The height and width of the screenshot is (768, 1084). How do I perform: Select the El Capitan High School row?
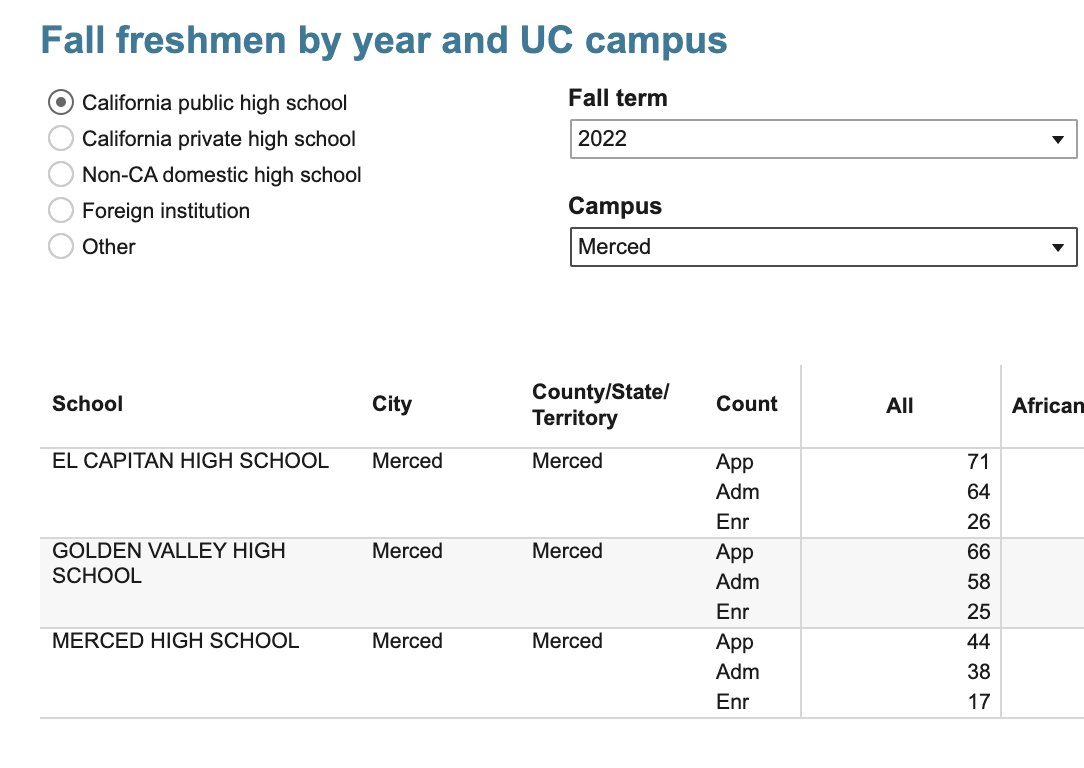tap(190, 461)
